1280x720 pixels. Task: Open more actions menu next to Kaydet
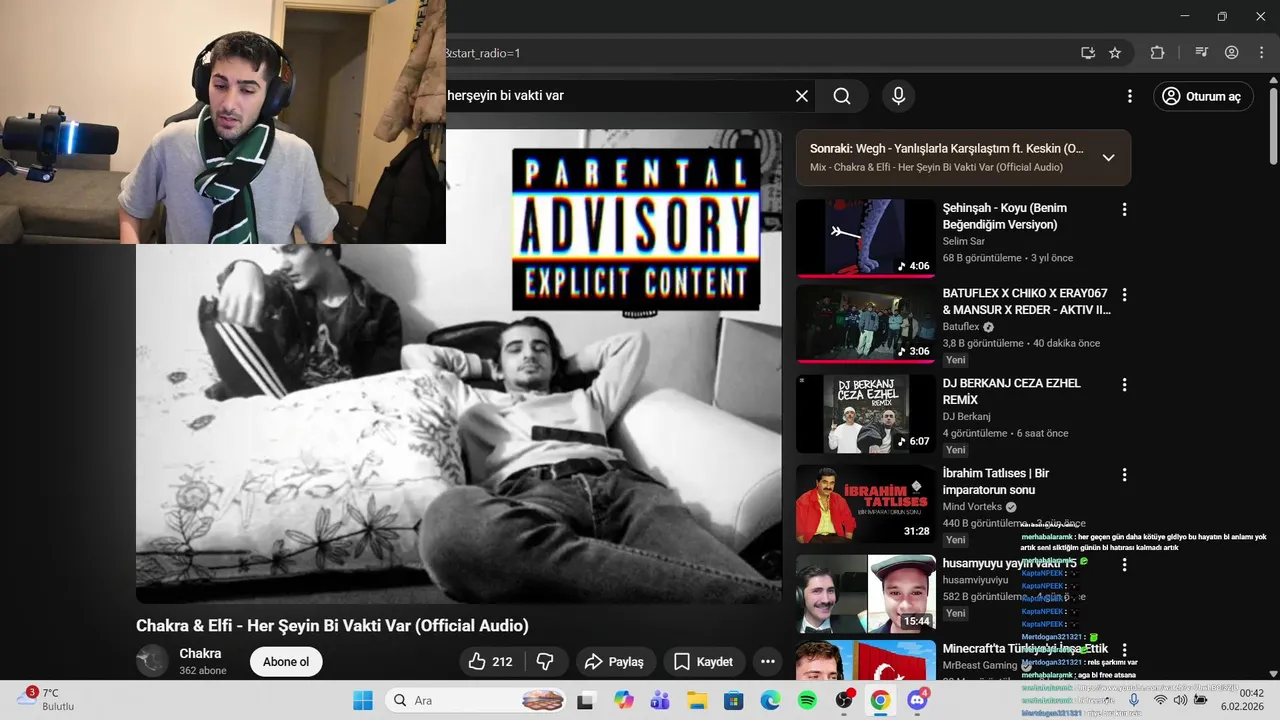(768, 662)
